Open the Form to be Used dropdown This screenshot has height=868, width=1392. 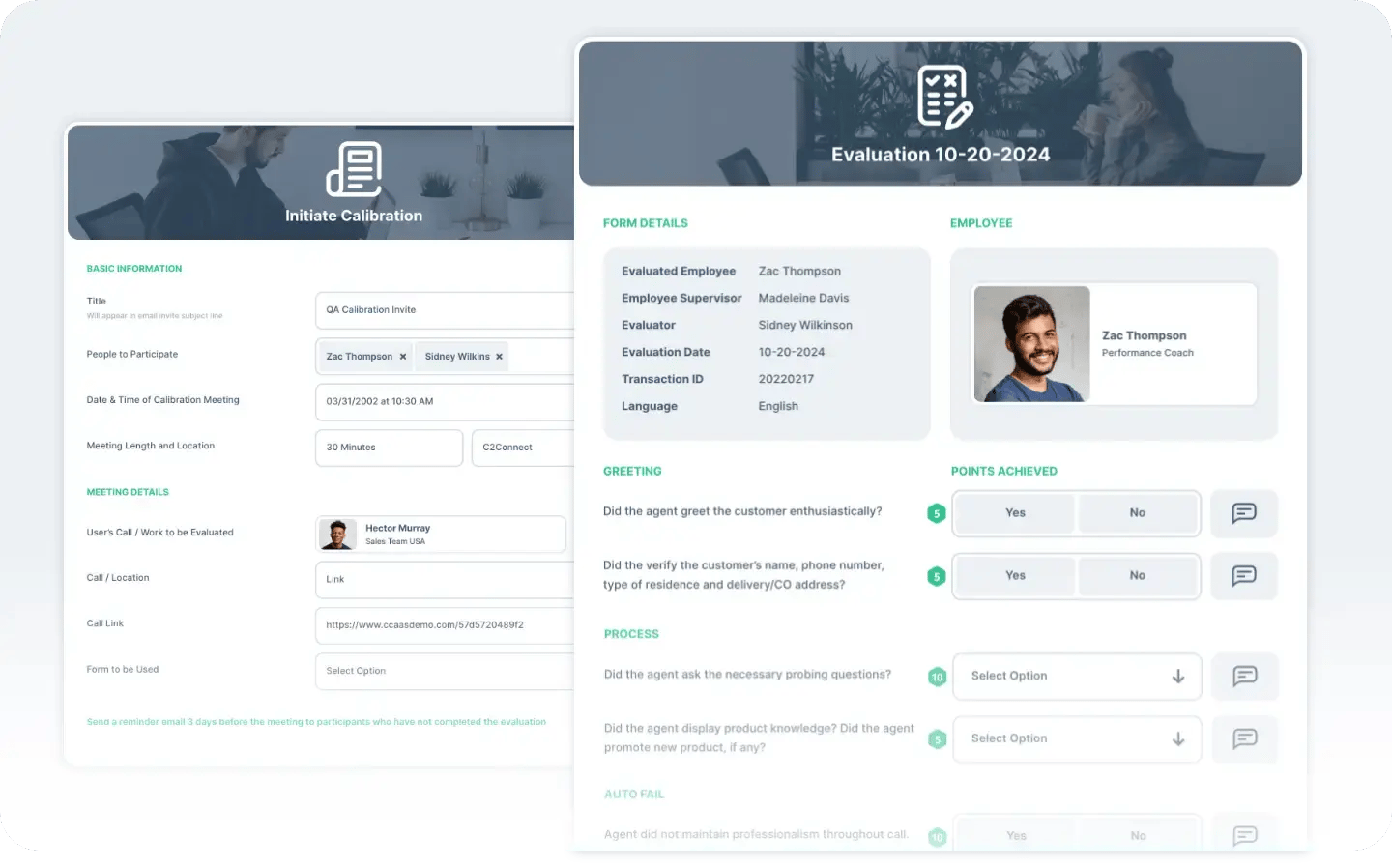point(445,672)
